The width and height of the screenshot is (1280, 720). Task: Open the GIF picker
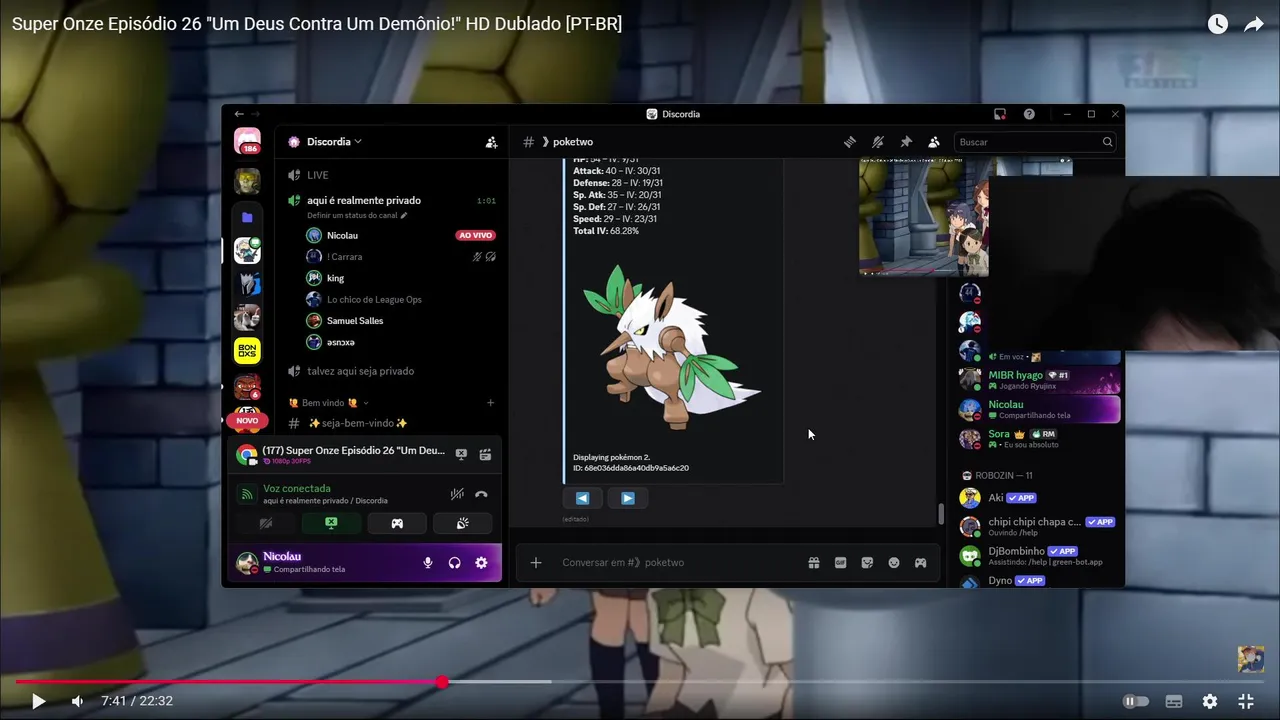(841, 563)
